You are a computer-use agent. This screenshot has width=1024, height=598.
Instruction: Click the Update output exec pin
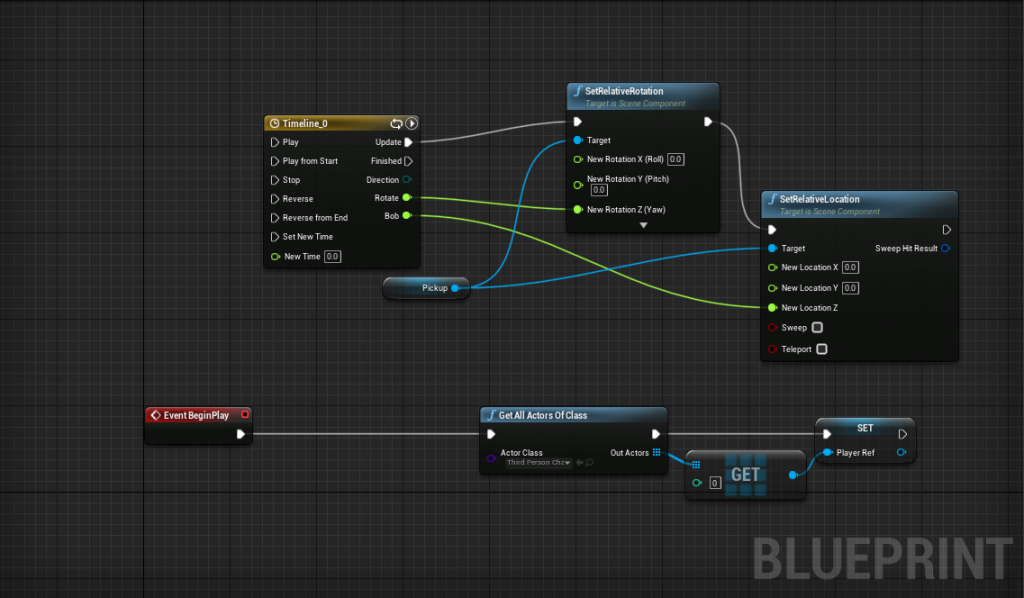tap(409, 142)
